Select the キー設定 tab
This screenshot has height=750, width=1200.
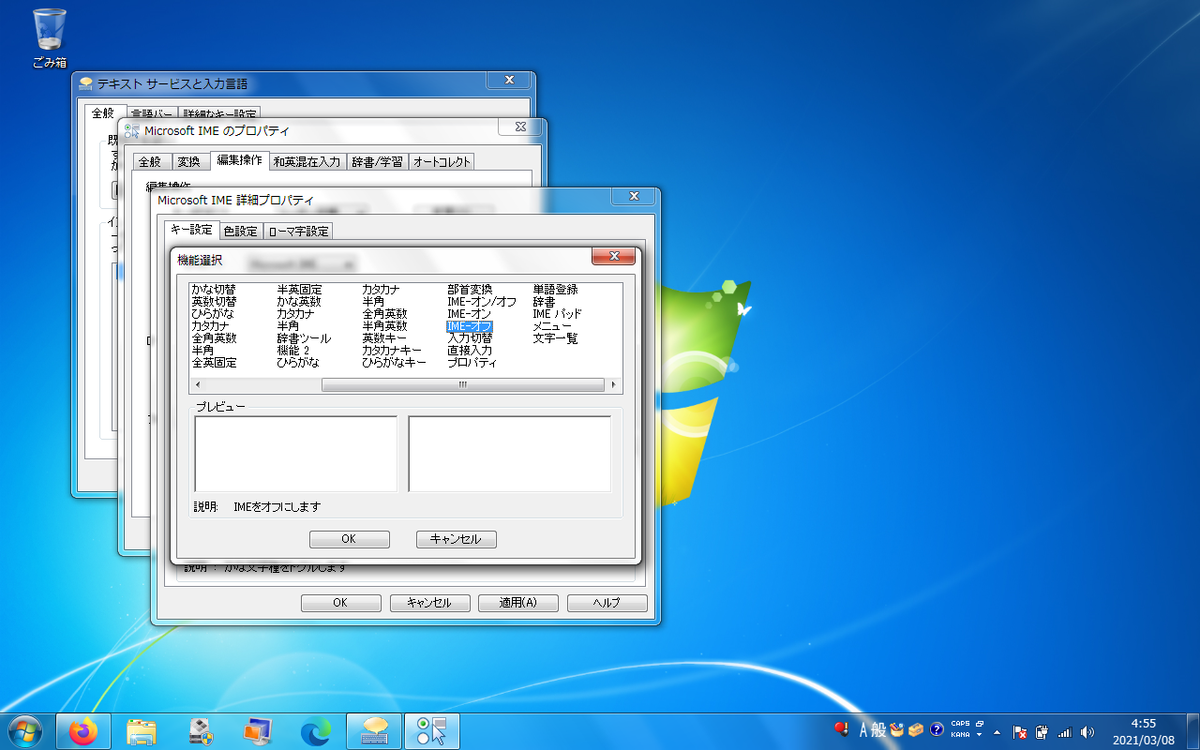point(190,229)
